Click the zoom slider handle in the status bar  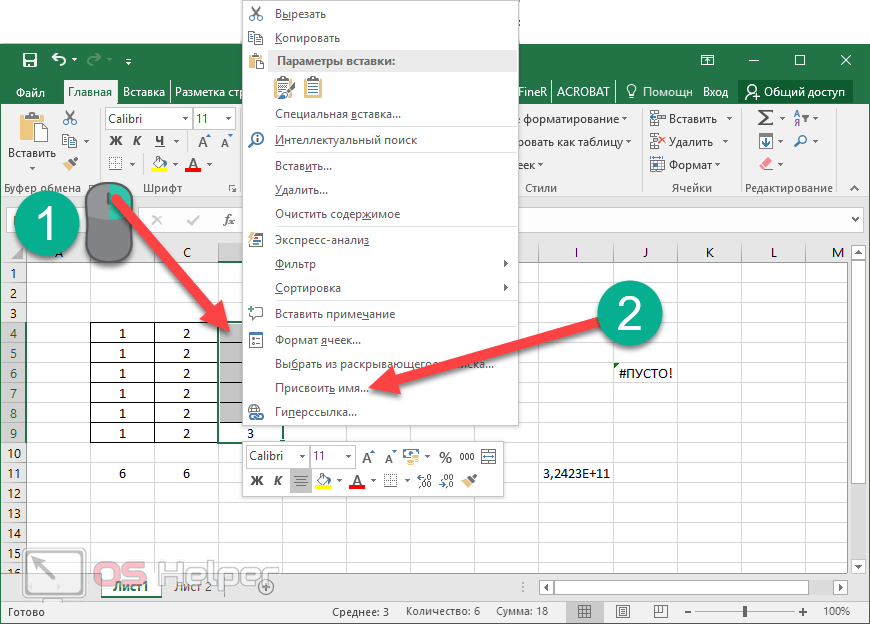(747, 611)
